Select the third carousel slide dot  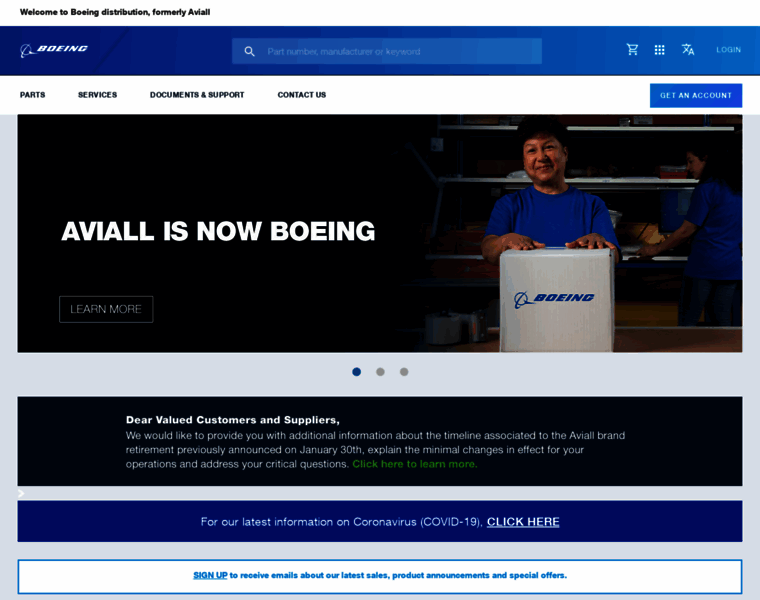(x=404, y=372)
